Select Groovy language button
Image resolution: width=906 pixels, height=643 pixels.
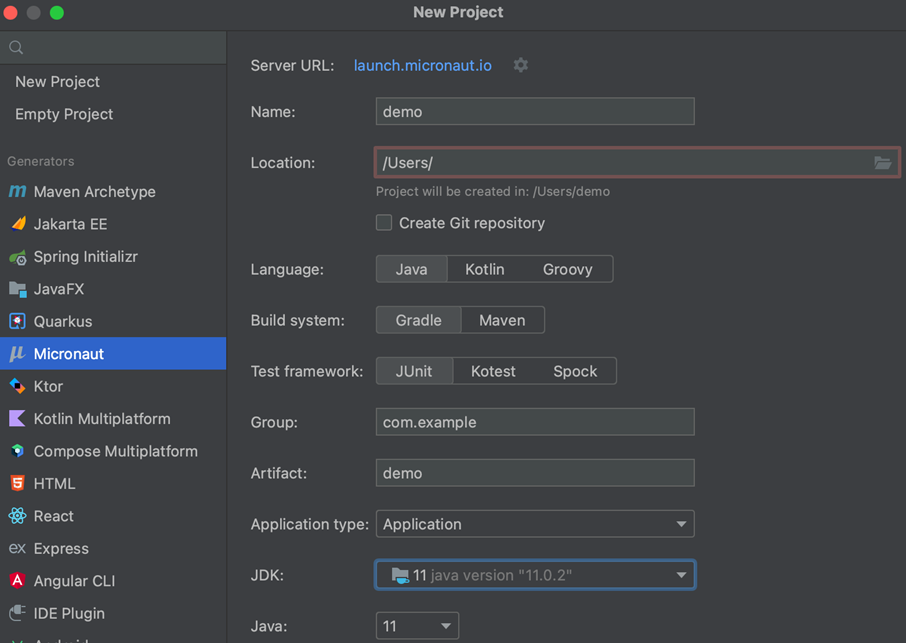click(568, 269)
